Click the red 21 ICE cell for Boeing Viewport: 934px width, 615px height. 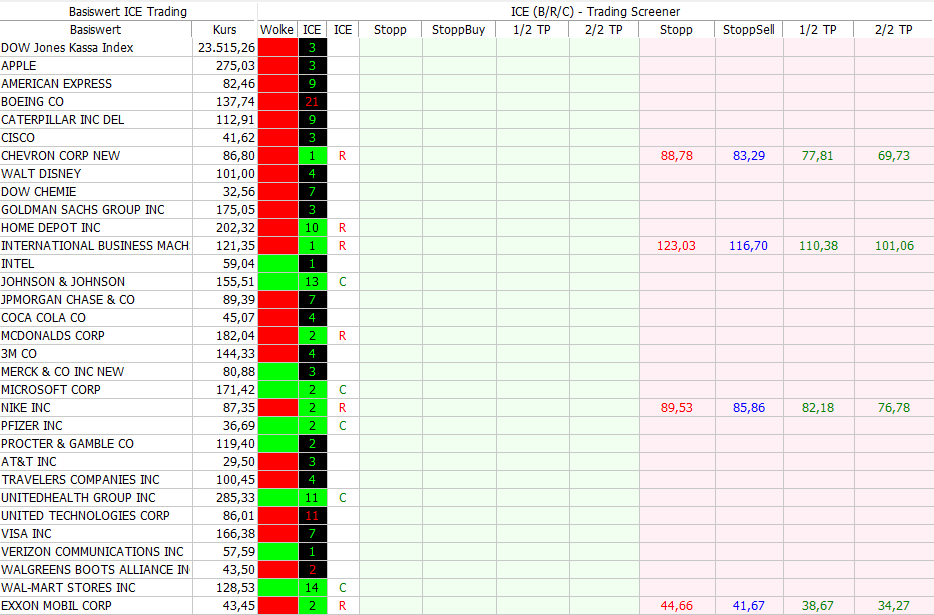point(312,102)
